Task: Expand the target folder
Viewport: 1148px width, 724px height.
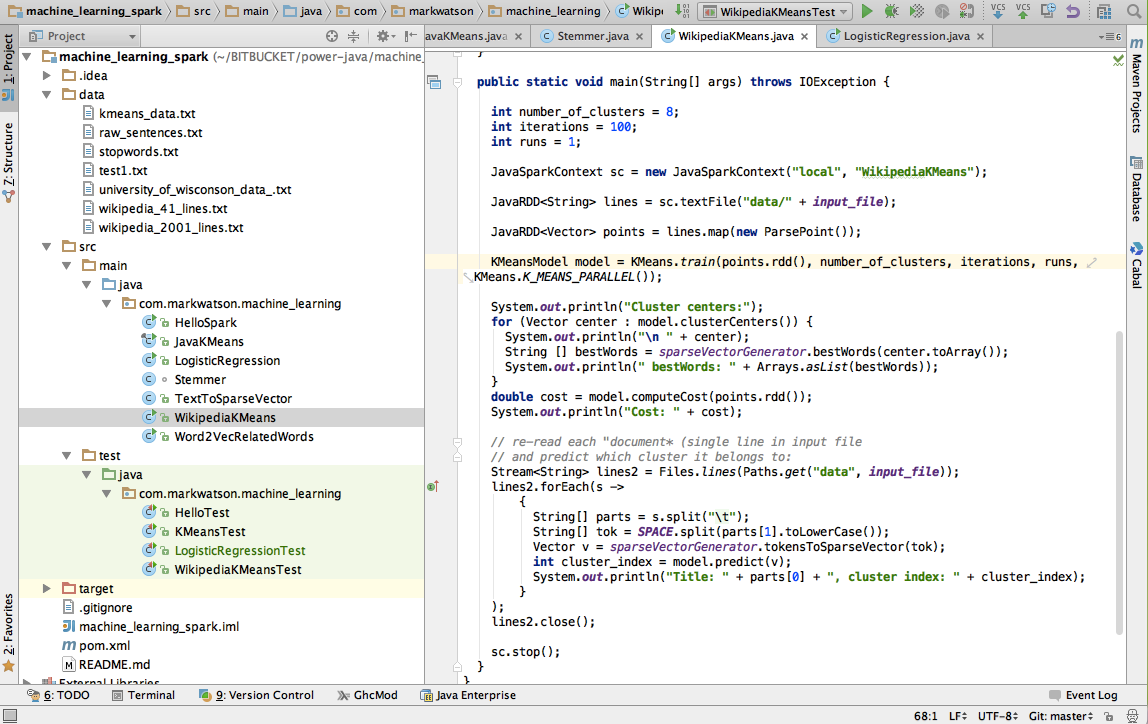Action: pyautogui.click(x=47, y=589)
